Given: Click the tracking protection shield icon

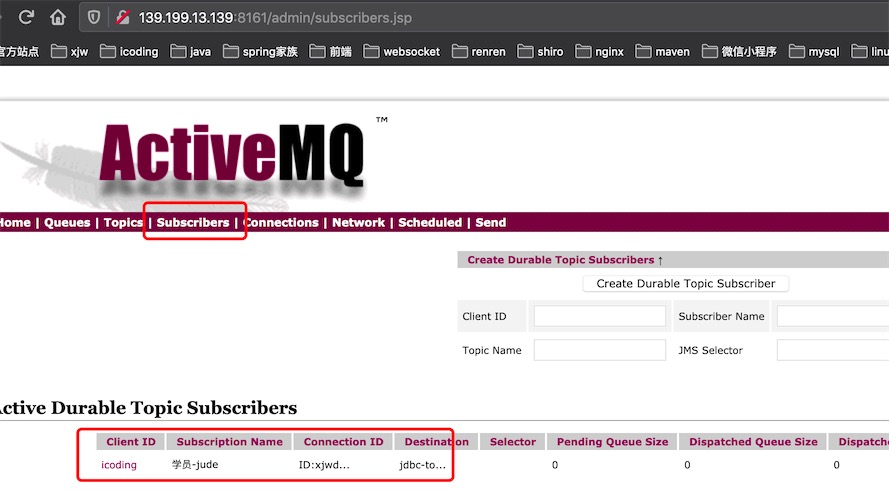Looking at the screenshot, I should 94,17.
